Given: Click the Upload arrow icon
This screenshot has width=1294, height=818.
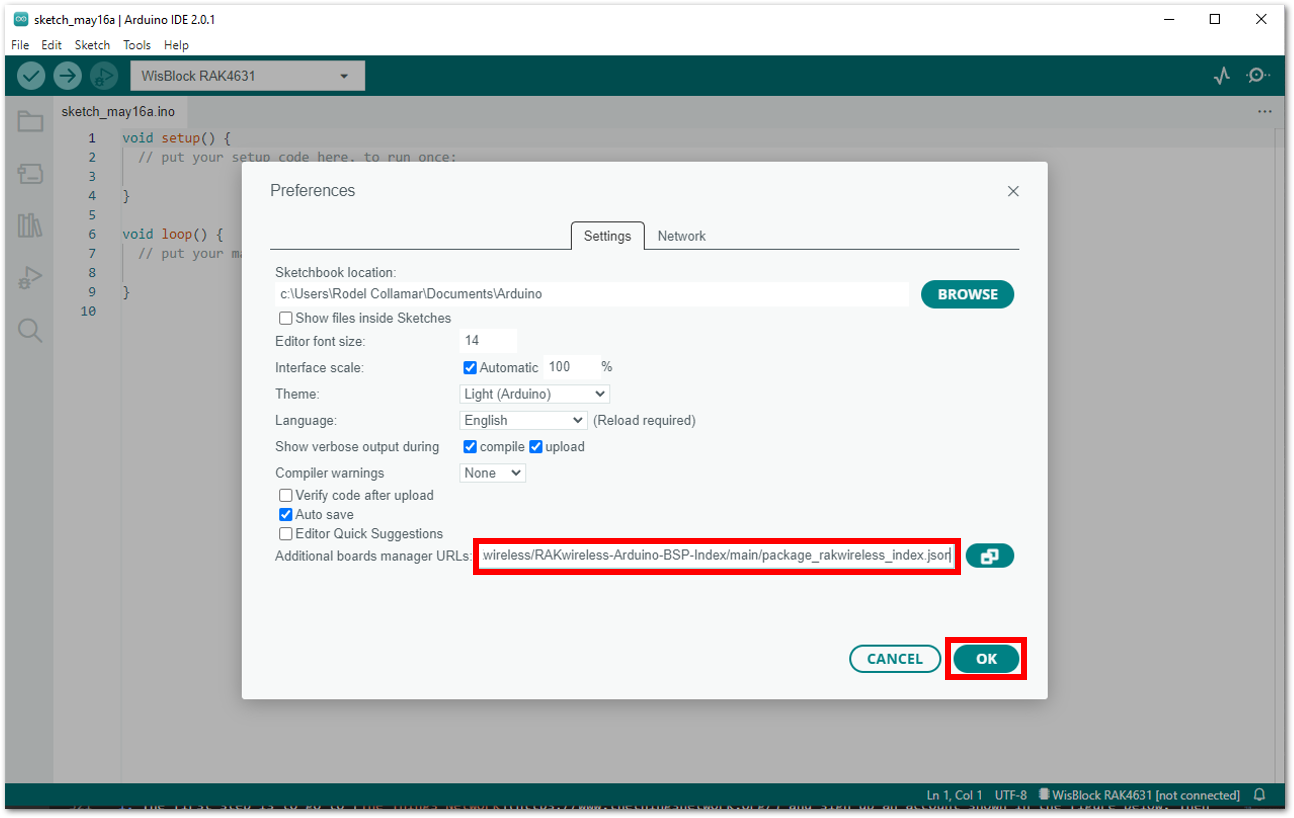Looking at the screenshot, I should pyautogui.click(x=67, y=76).
